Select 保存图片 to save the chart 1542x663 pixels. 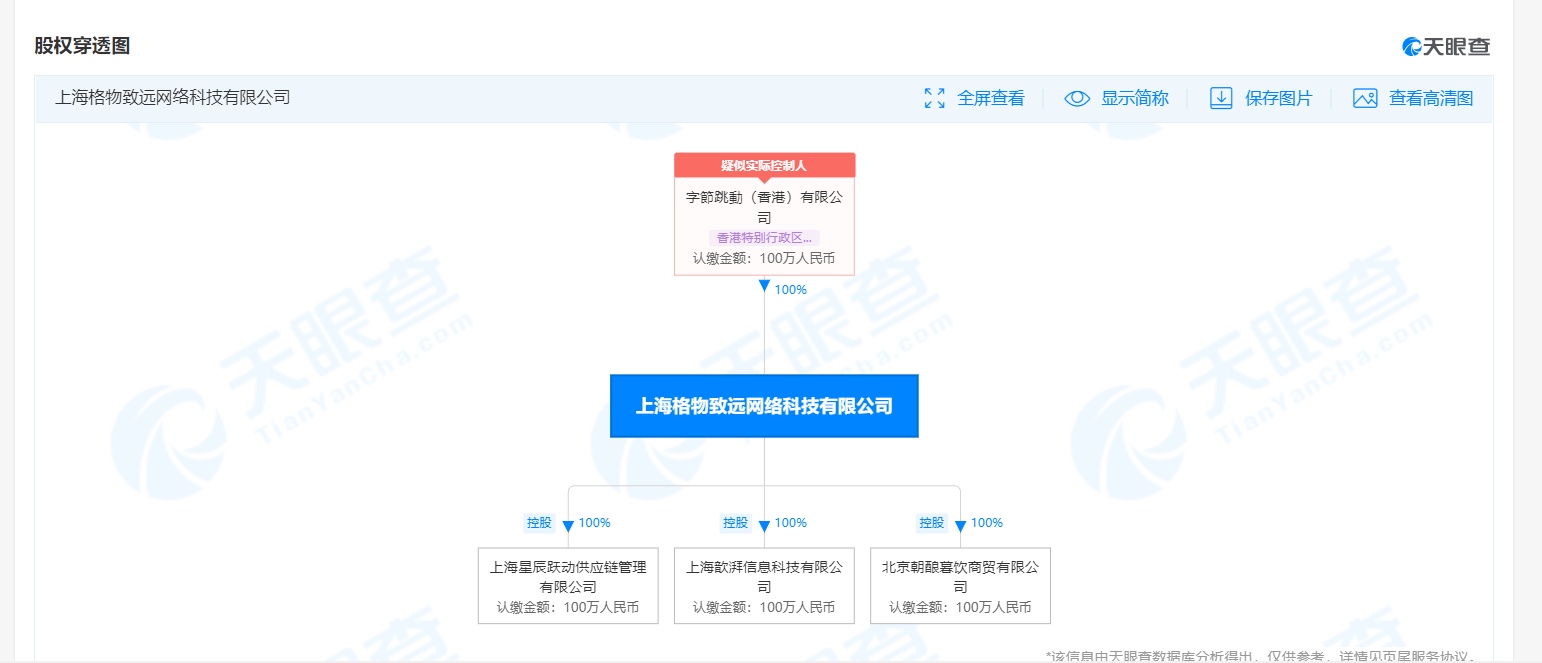[x=1279, y=98]
